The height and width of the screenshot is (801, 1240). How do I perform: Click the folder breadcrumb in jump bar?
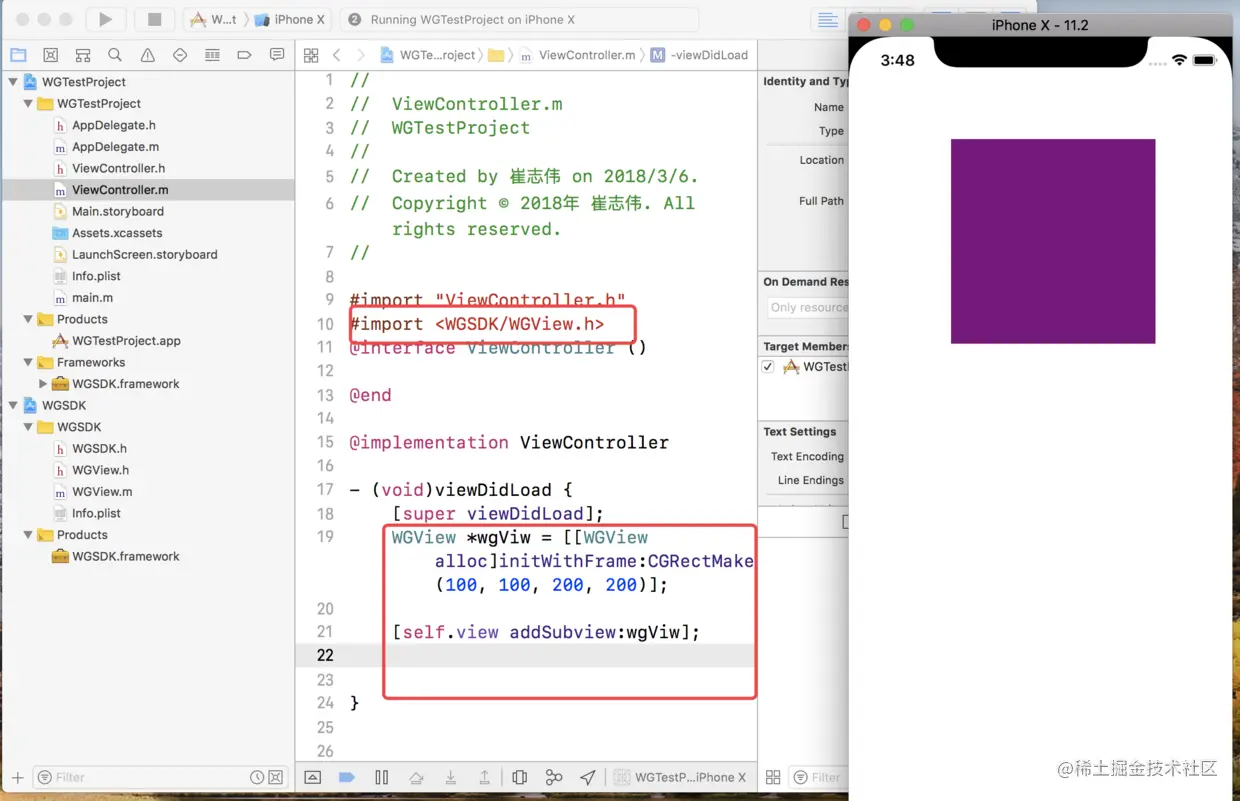pos(496,55)
